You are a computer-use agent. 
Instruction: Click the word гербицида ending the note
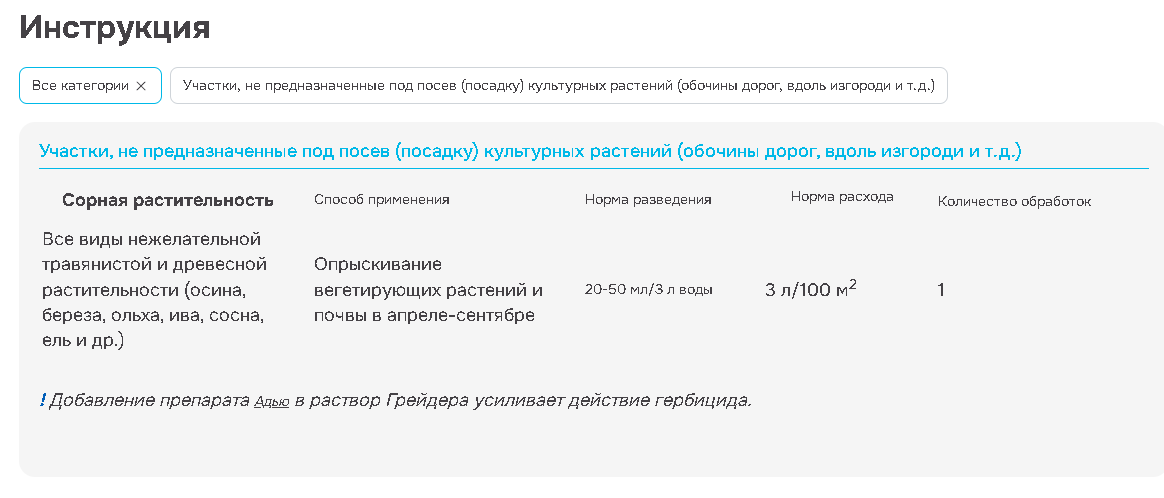click(x=709, y=401)
